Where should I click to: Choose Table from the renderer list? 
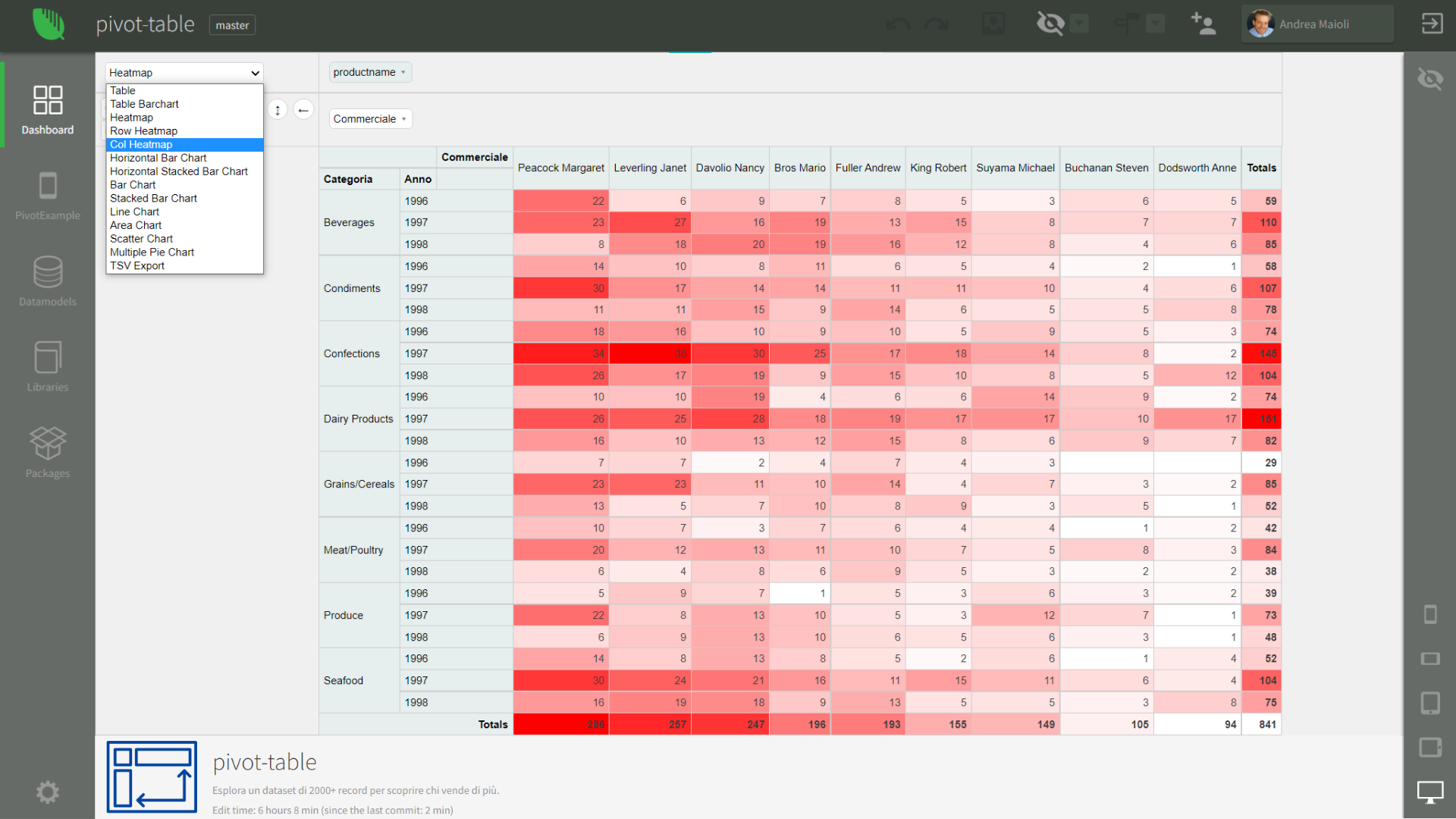[184, 91]
